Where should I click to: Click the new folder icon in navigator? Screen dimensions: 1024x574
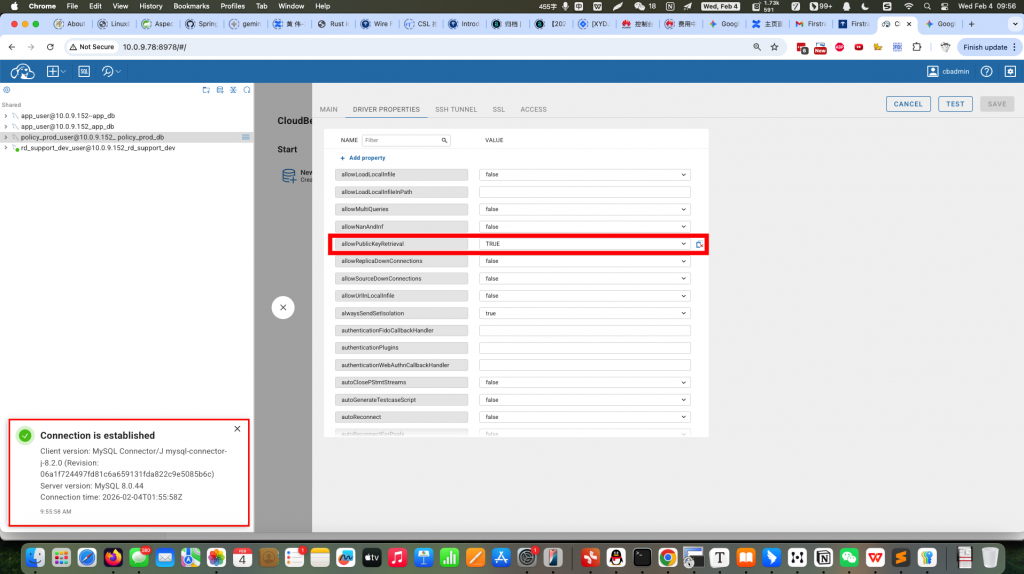[x=206, y=90]
